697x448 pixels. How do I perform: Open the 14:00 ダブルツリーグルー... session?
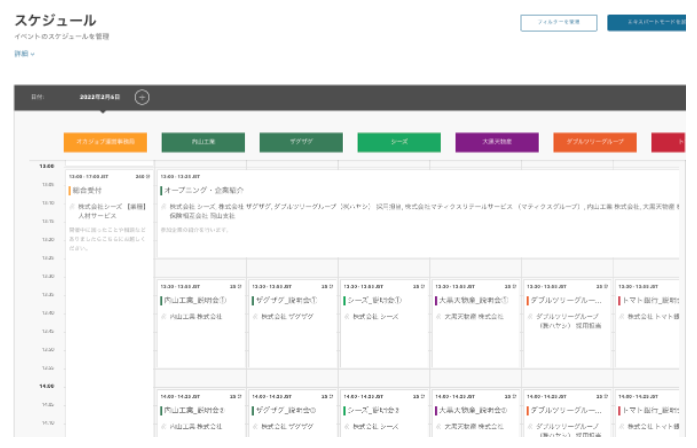point(567,413)
